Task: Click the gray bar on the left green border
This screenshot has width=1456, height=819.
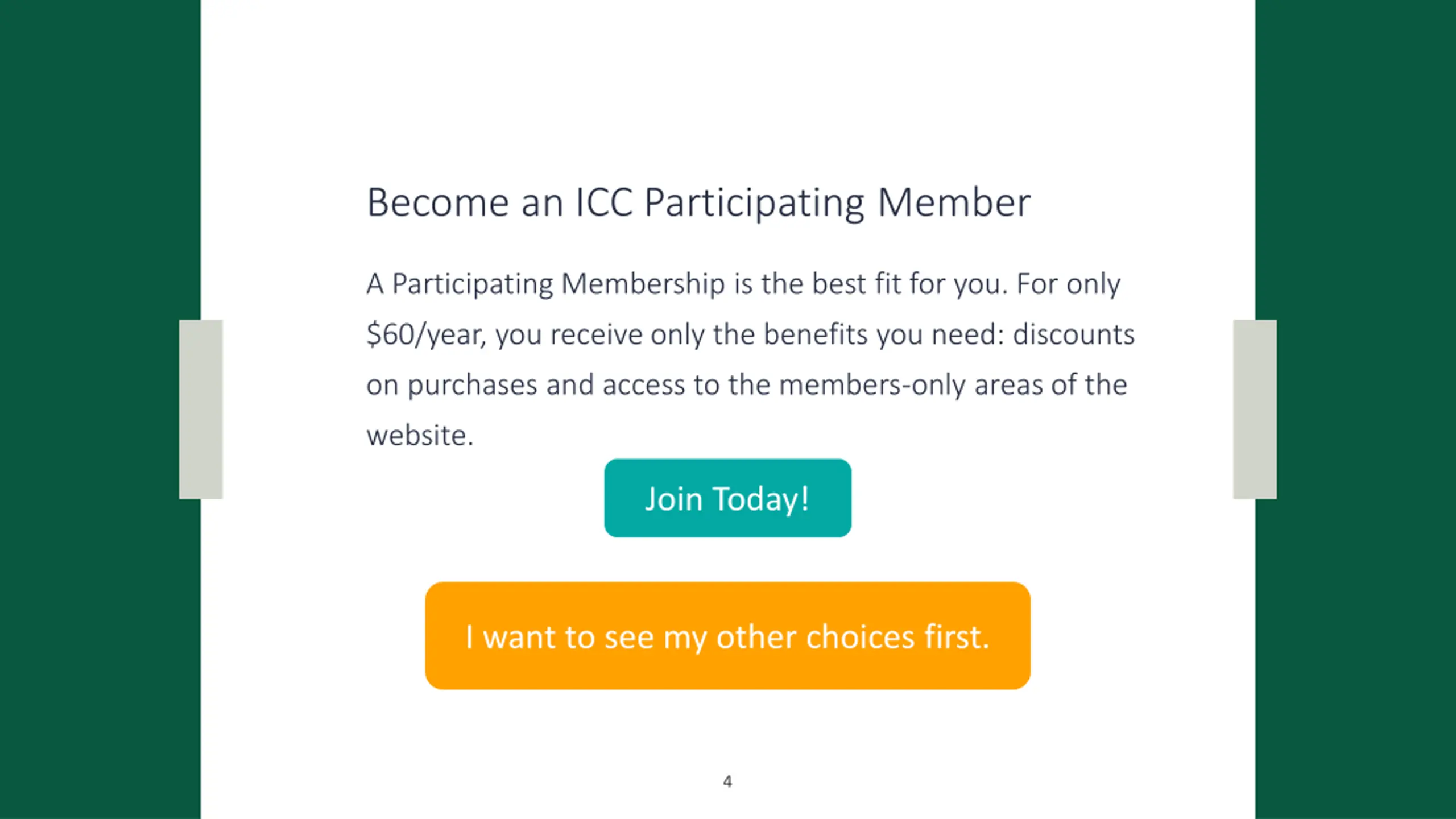Action: pos(201,409)
